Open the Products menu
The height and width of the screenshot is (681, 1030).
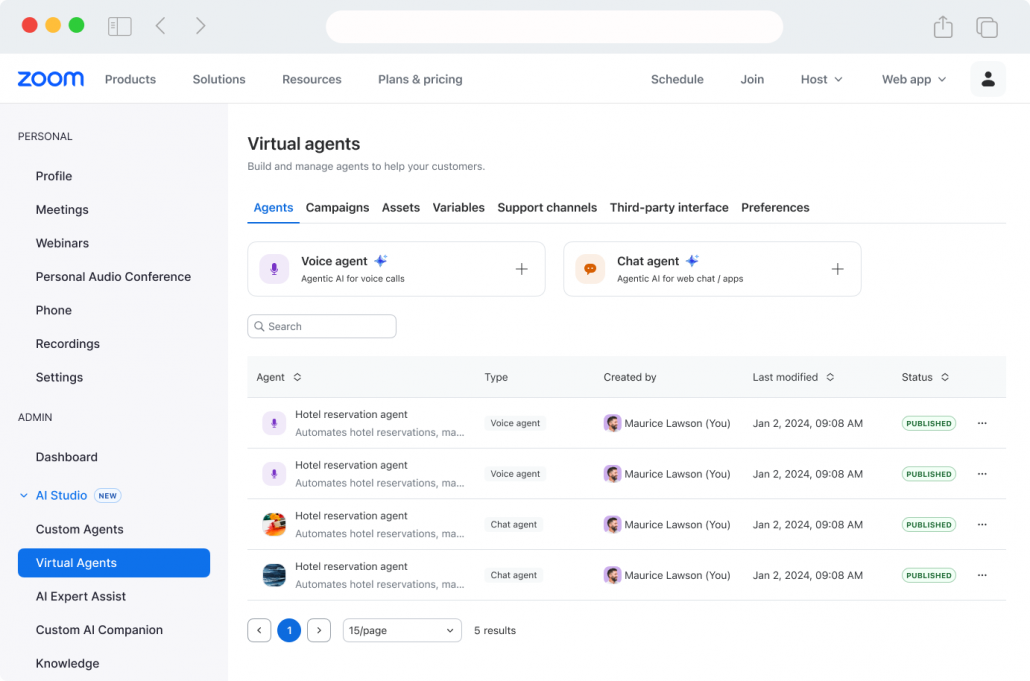tap(130, 79)
